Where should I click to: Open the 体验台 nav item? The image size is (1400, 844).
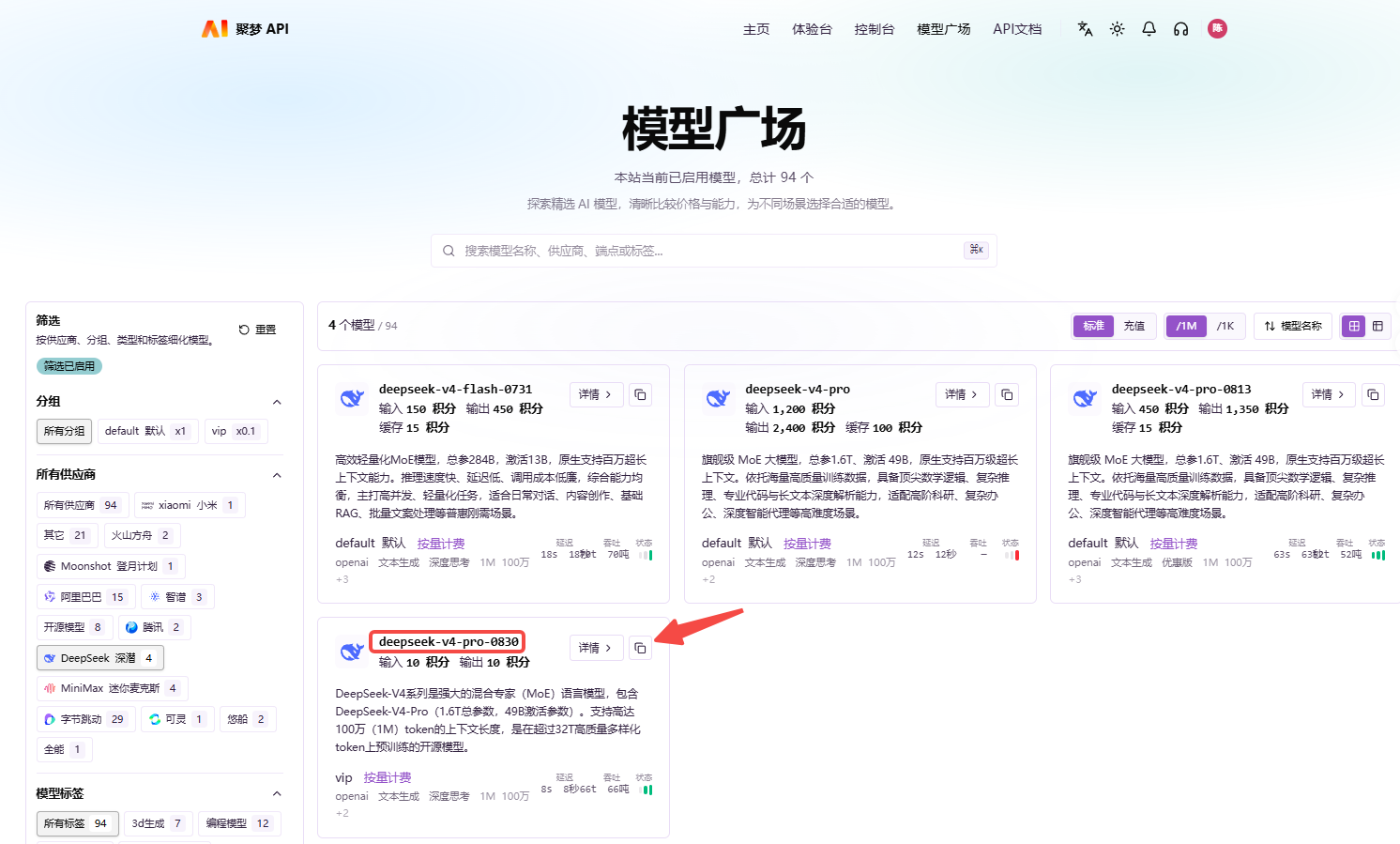812,29
